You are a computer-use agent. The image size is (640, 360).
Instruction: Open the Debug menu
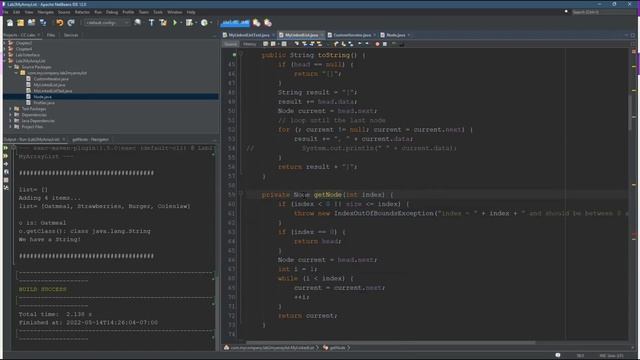click(x=112, y=12)
